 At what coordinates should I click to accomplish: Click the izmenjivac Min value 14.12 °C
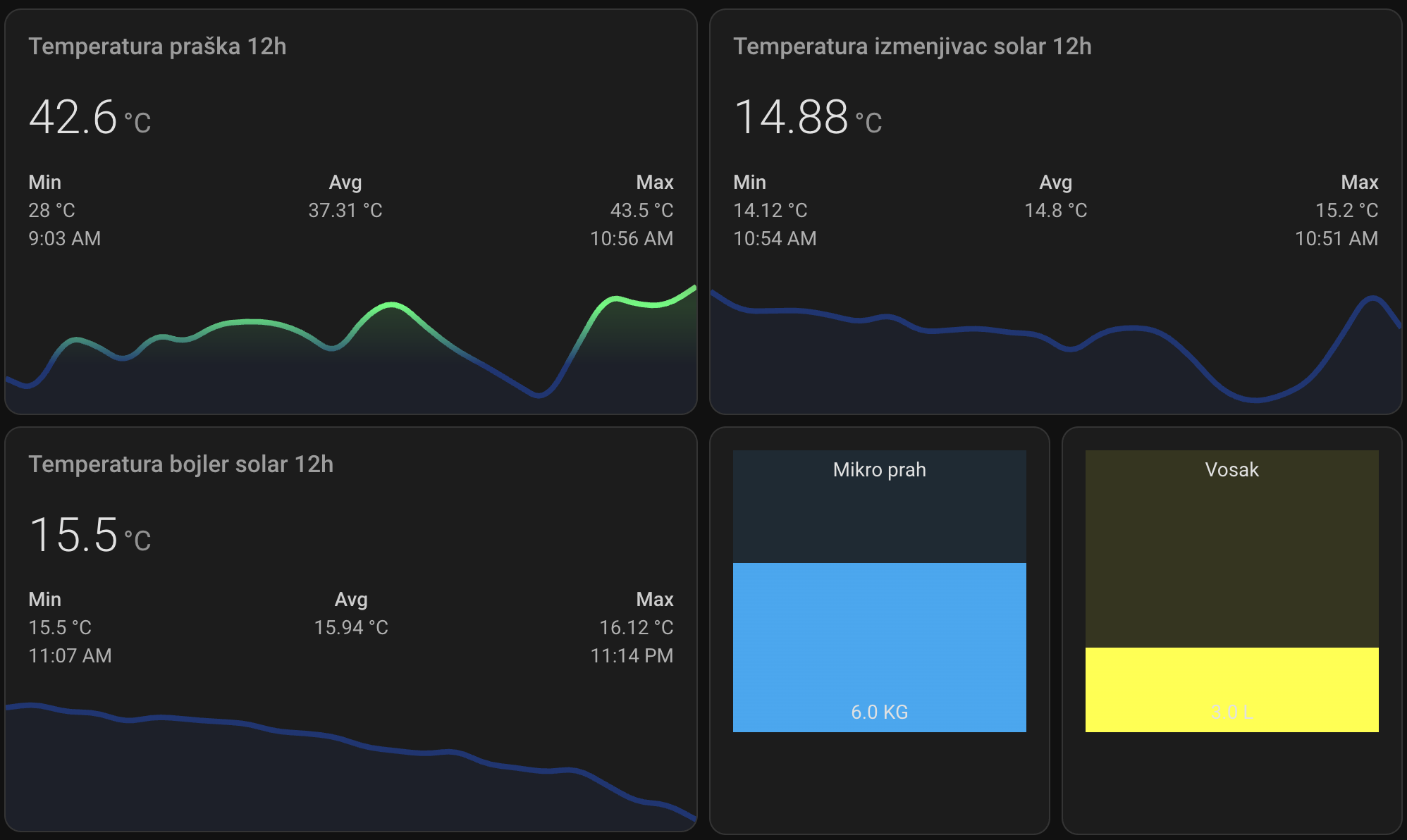coord(770,210)
